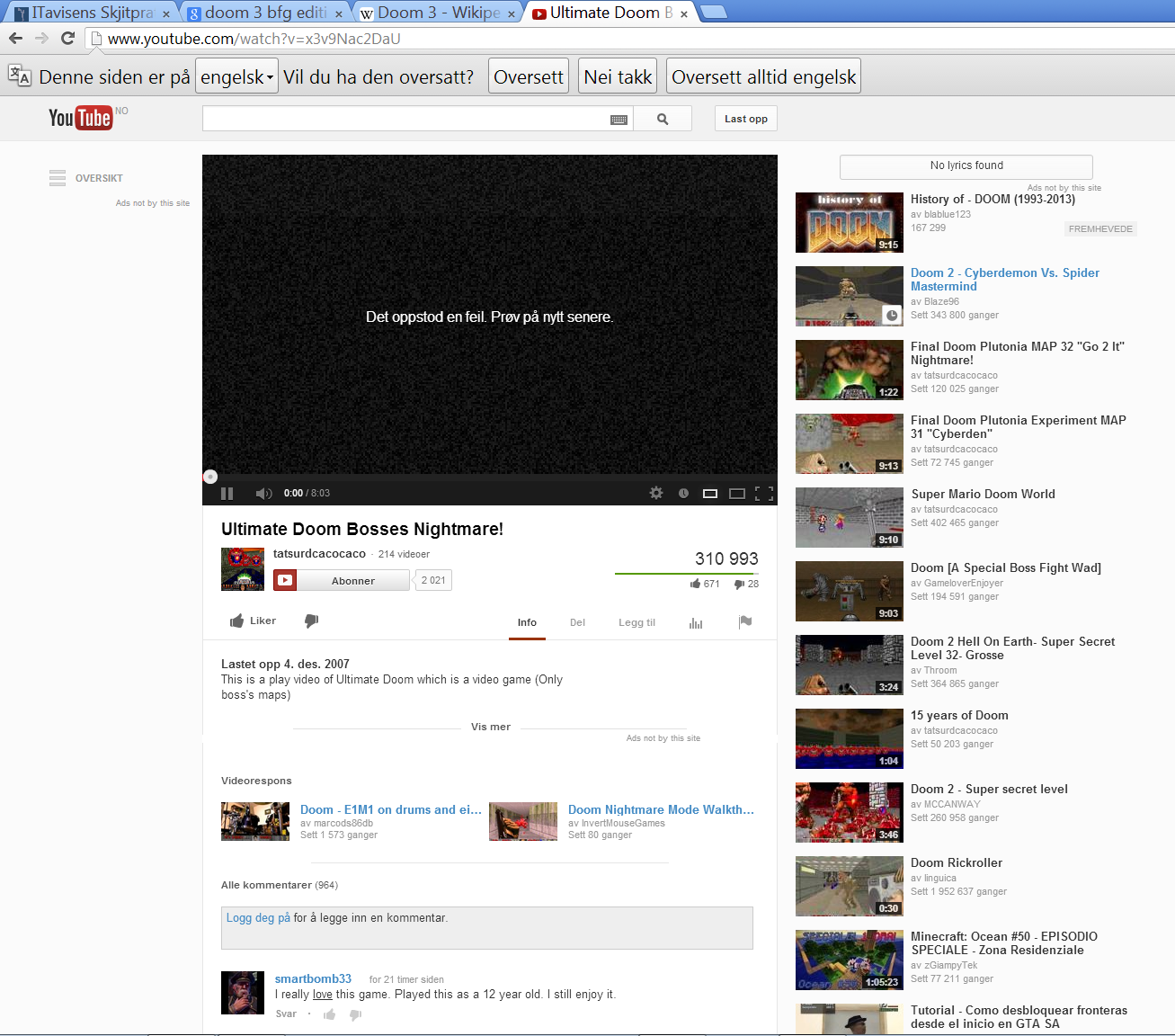This screenshot has height=1036, width=1175.
Task: Click the love link in smartbomb33's comment
Action: (323, 995)
